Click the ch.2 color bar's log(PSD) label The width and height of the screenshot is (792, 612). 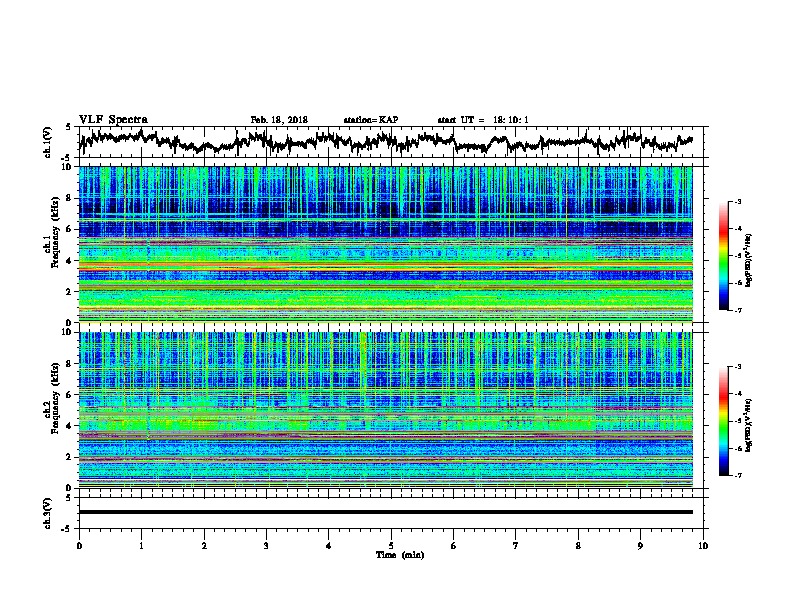(x=749, y=426)
